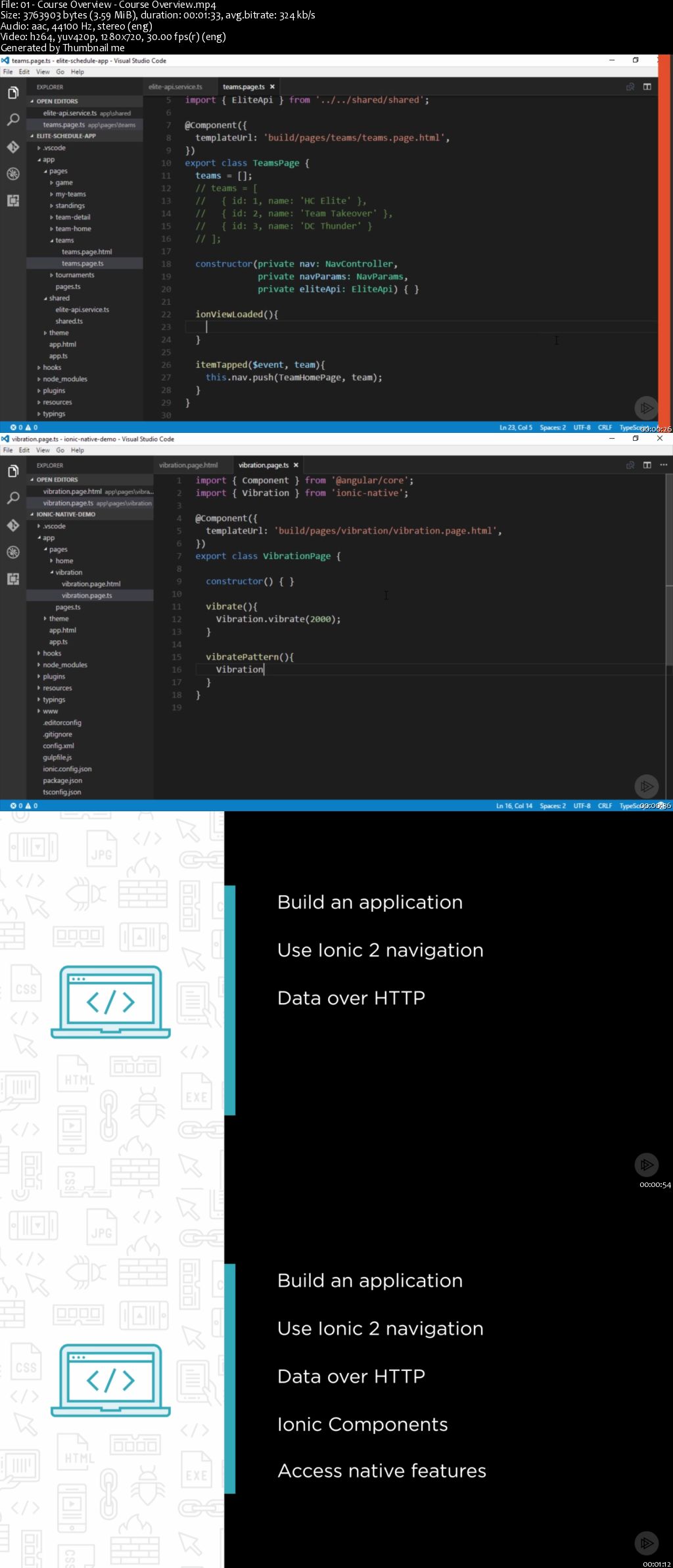
Task: Expand the my-teams folder
Action: 70,194
